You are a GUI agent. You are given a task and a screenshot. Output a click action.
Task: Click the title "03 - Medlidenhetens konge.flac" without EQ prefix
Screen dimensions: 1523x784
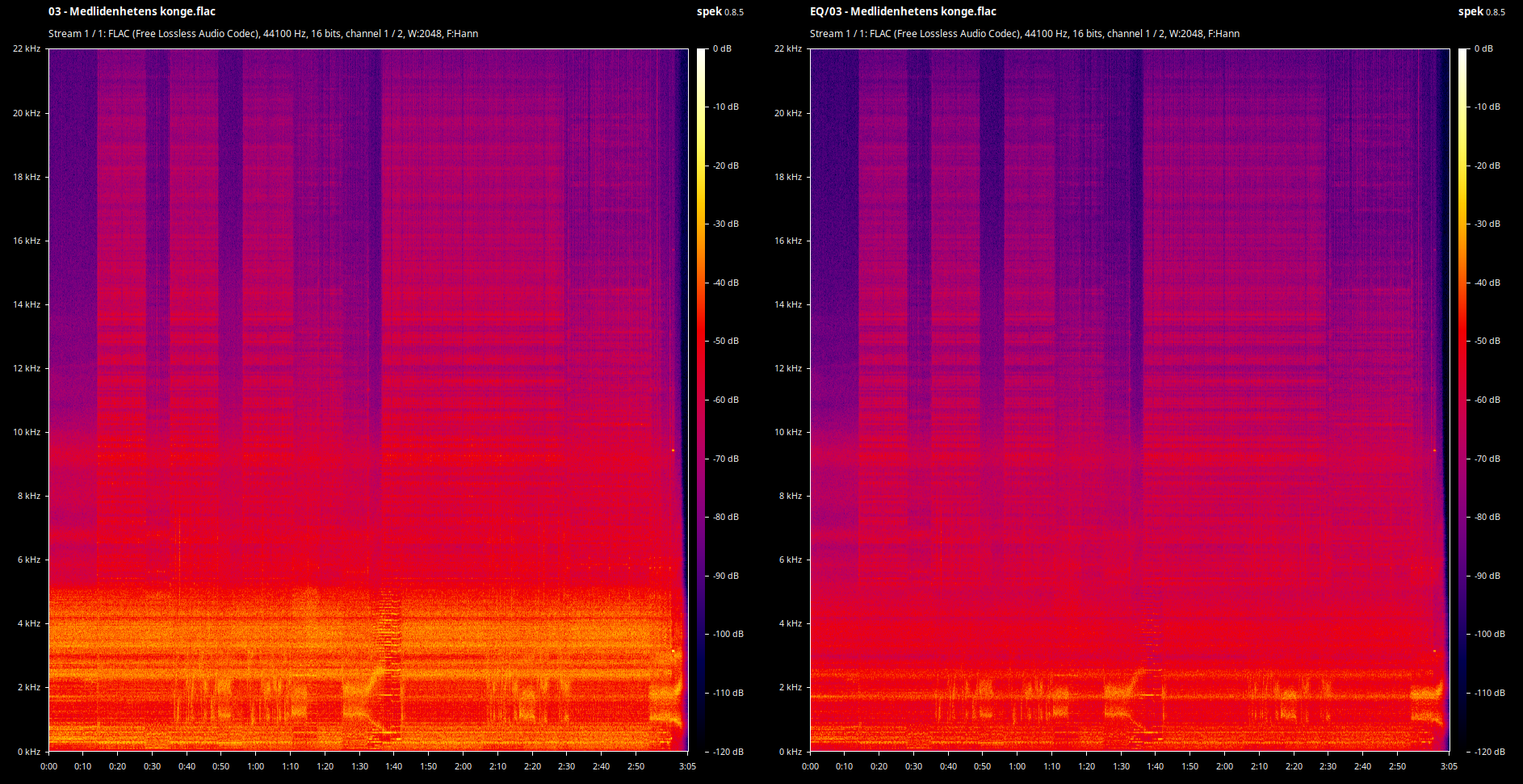click(132, 11)
